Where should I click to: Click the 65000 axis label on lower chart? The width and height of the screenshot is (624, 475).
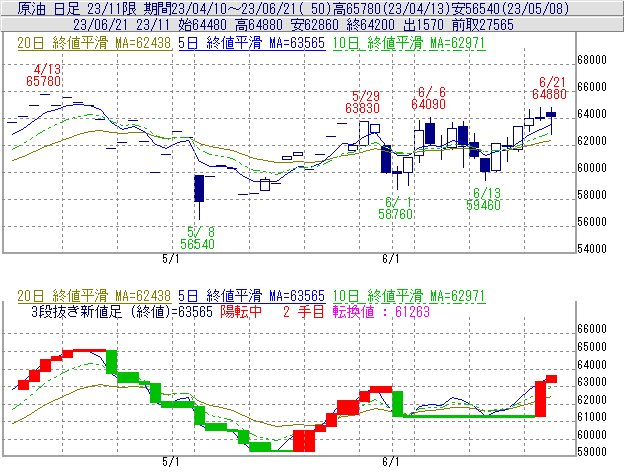(x=592, y=347)
